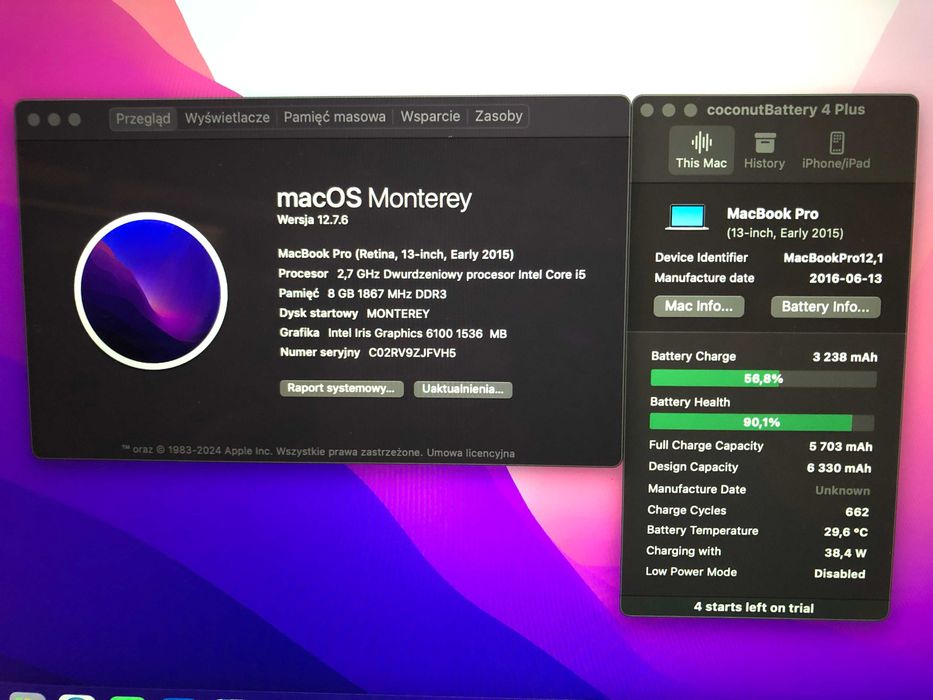Click the Uaktualnienia button

point(463,389)
